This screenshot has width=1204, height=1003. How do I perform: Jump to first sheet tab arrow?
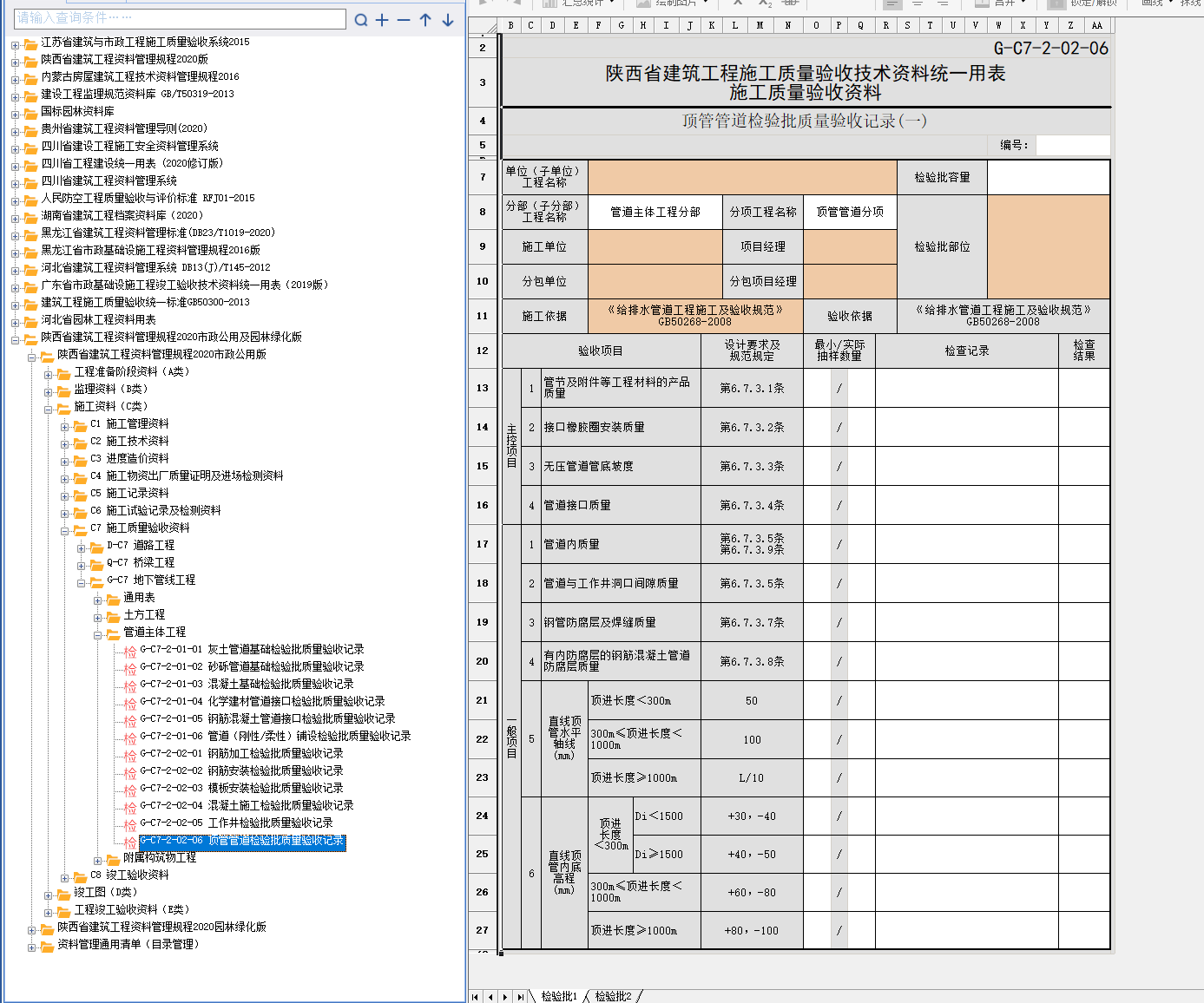click(475, 997)
